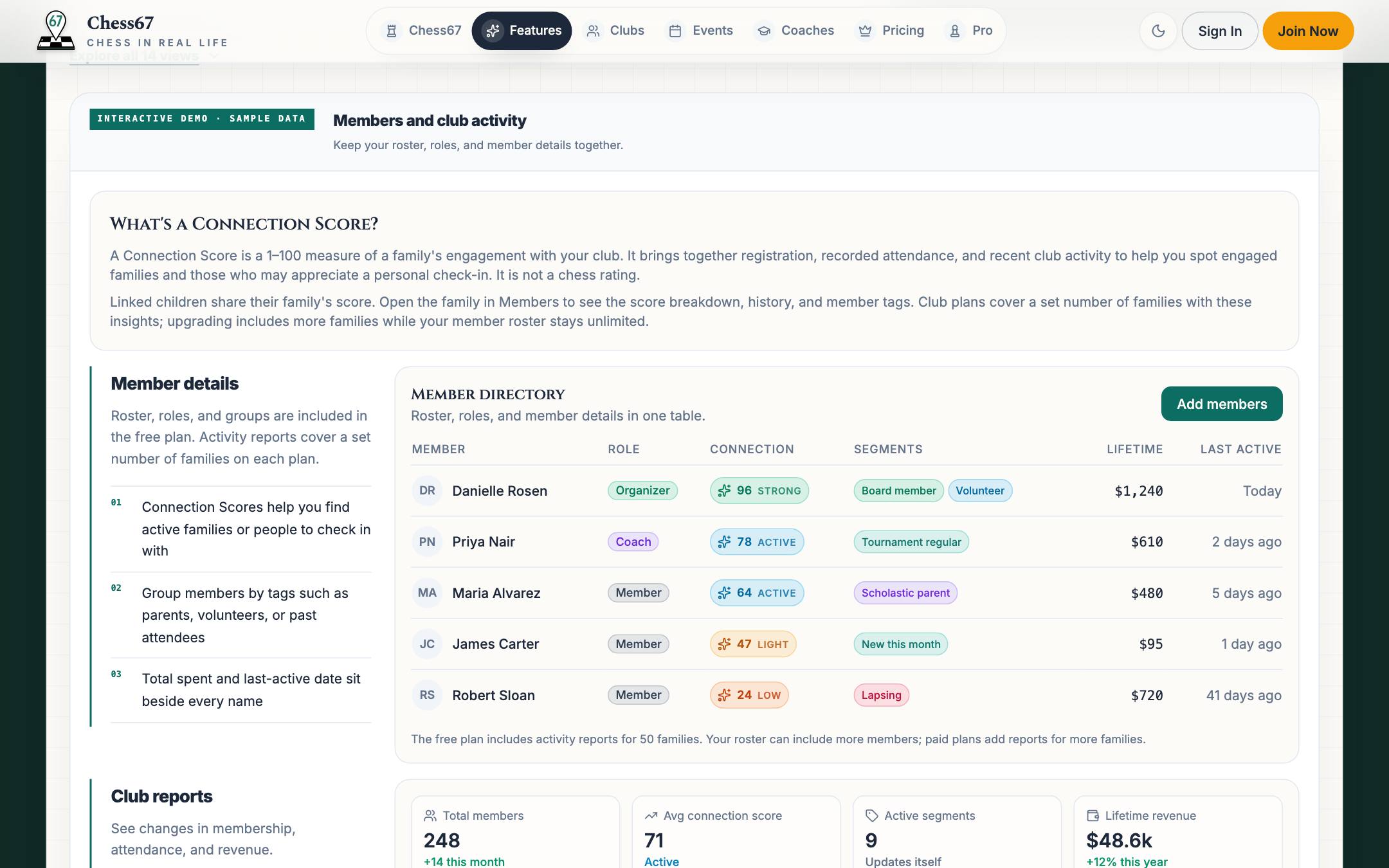
Task: Click the Interactive Demo Sample Data badge
Action: point(201,119)
